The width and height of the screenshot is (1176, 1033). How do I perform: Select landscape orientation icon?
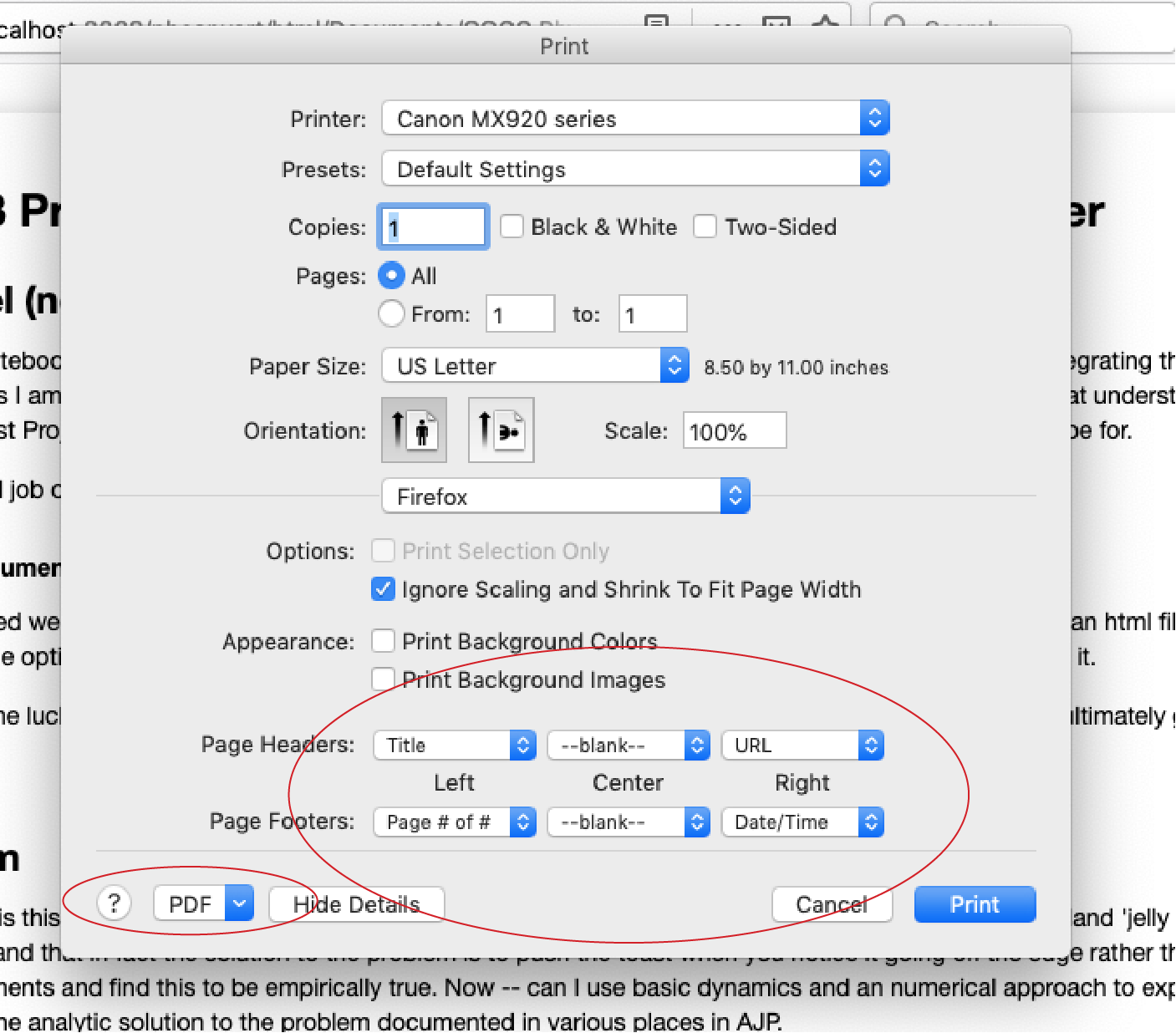(x=501, y=430)
